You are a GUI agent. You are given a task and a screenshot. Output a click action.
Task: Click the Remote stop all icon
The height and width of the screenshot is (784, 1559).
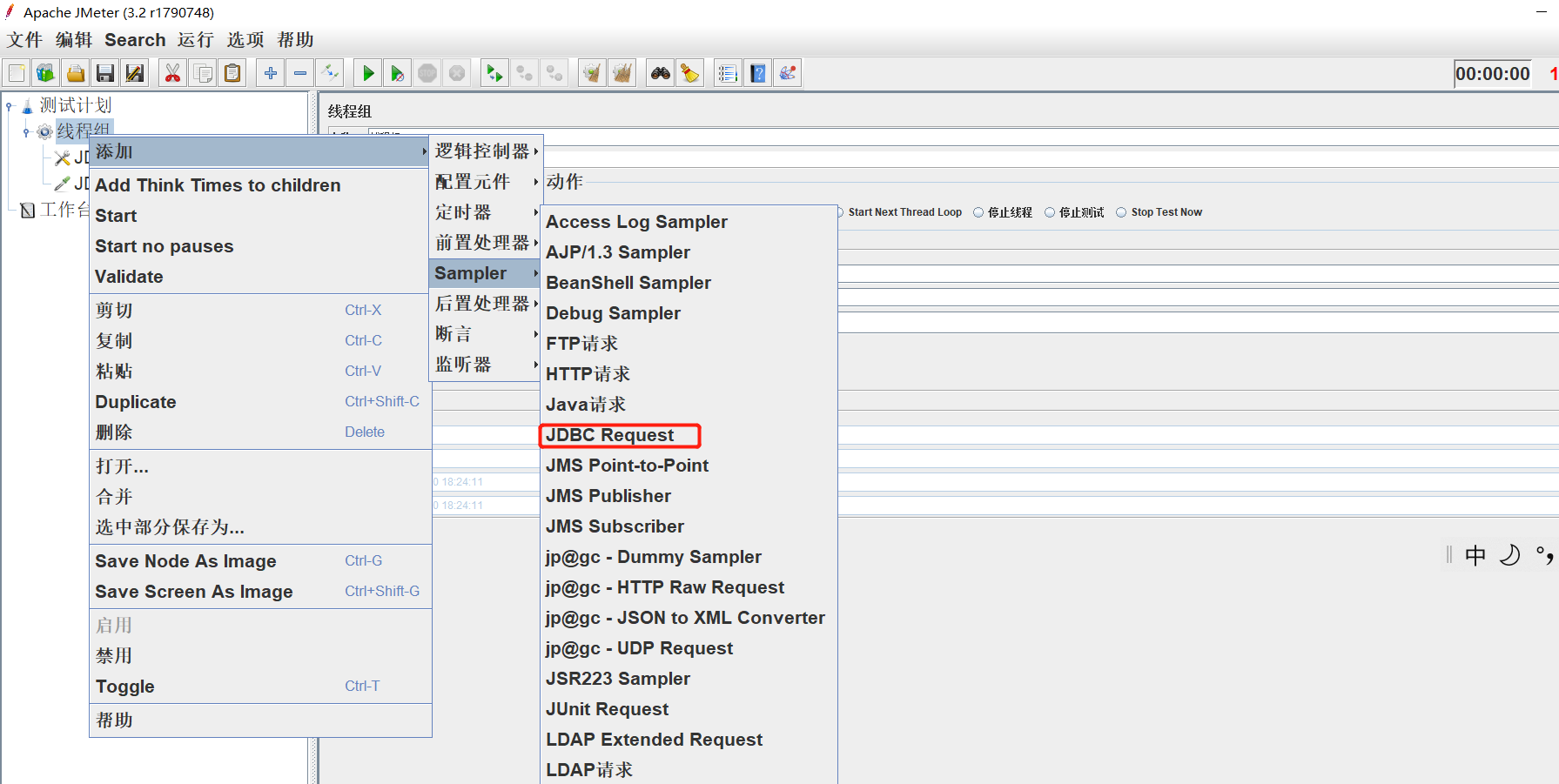point(524,73)
